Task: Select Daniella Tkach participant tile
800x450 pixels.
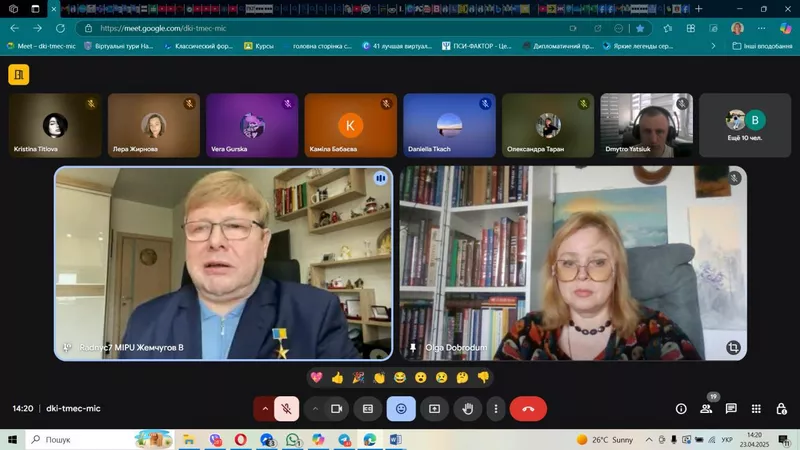Action: coord(449,125)
